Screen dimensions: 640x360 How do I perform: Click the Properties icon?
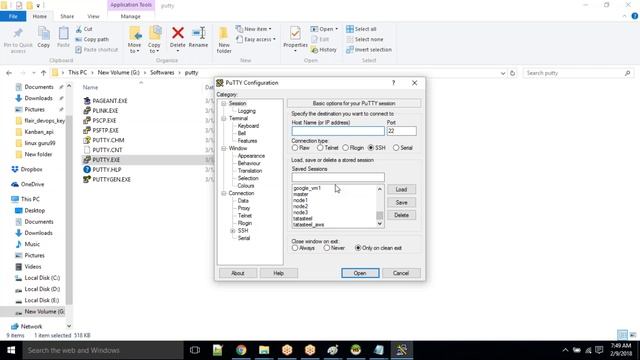(295, 33)
